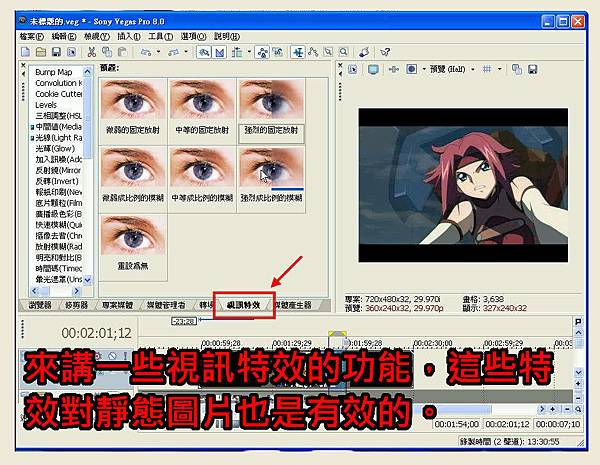Toggle the Lock Envelopes to Events button

(x=262, y=52)
